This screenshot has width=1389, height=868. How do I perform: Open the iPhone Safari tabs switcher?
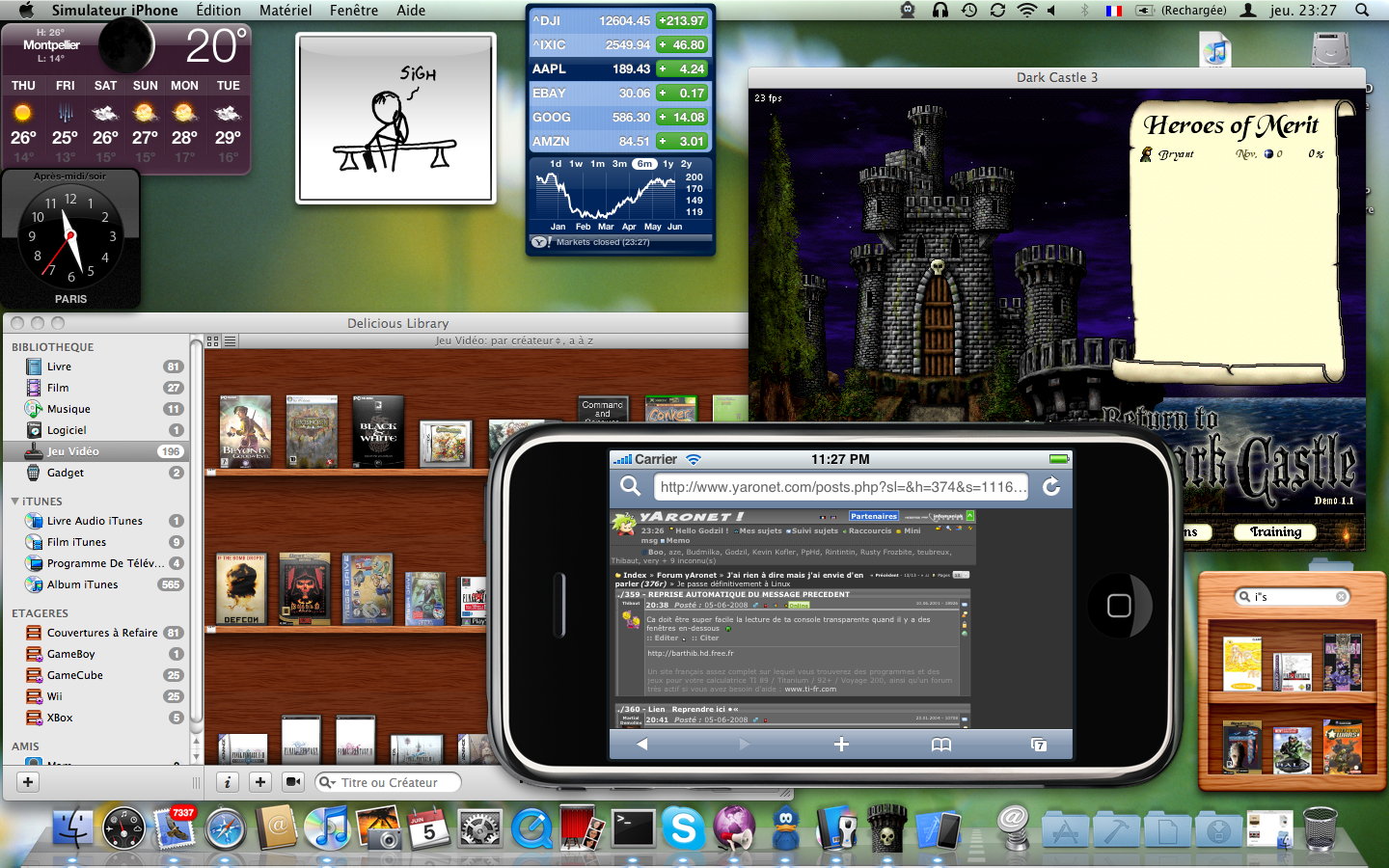[1039, 745]
